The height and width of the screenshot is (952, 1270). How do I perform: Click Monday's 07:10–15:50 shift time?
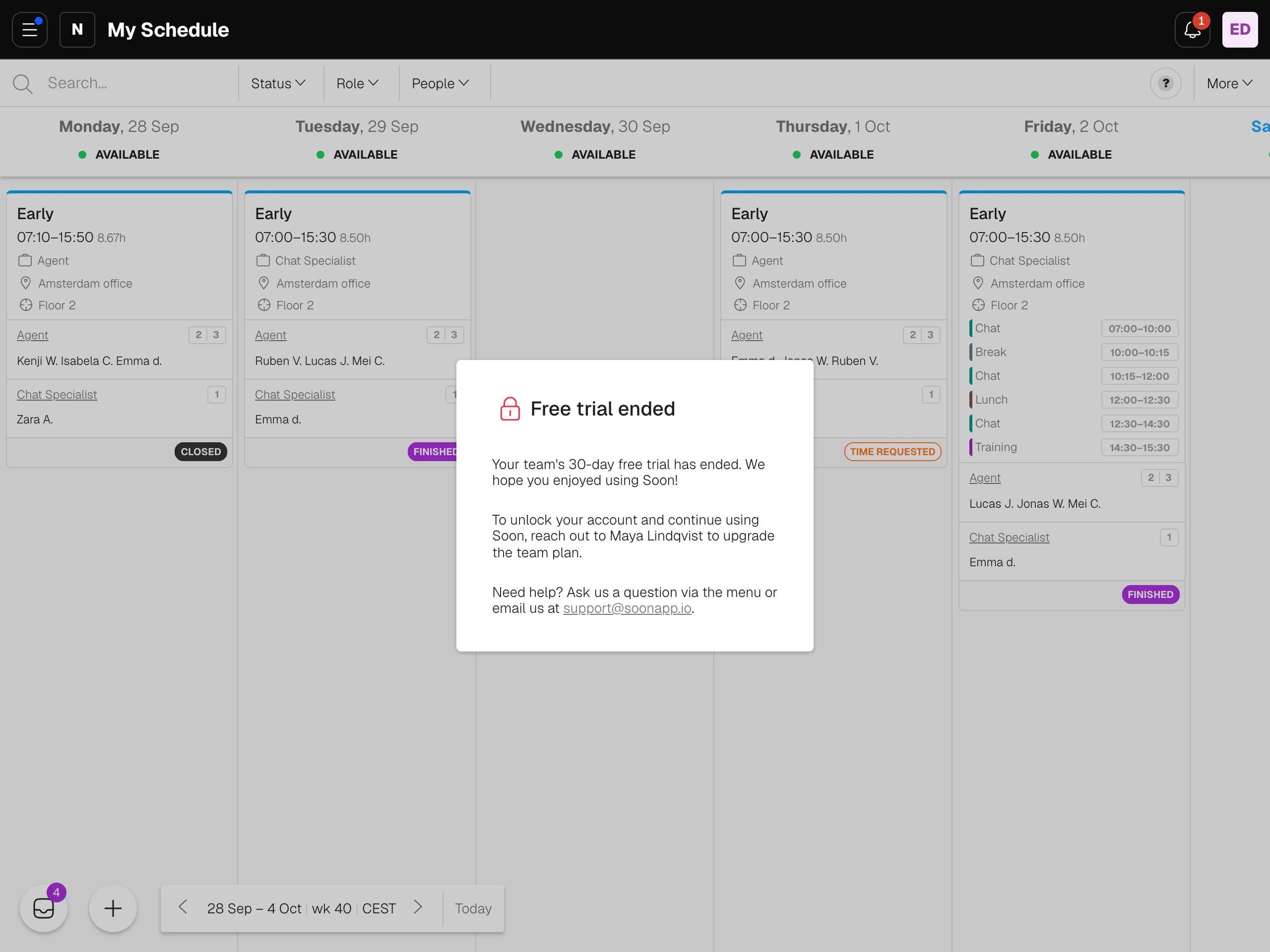tap(55, 237)
